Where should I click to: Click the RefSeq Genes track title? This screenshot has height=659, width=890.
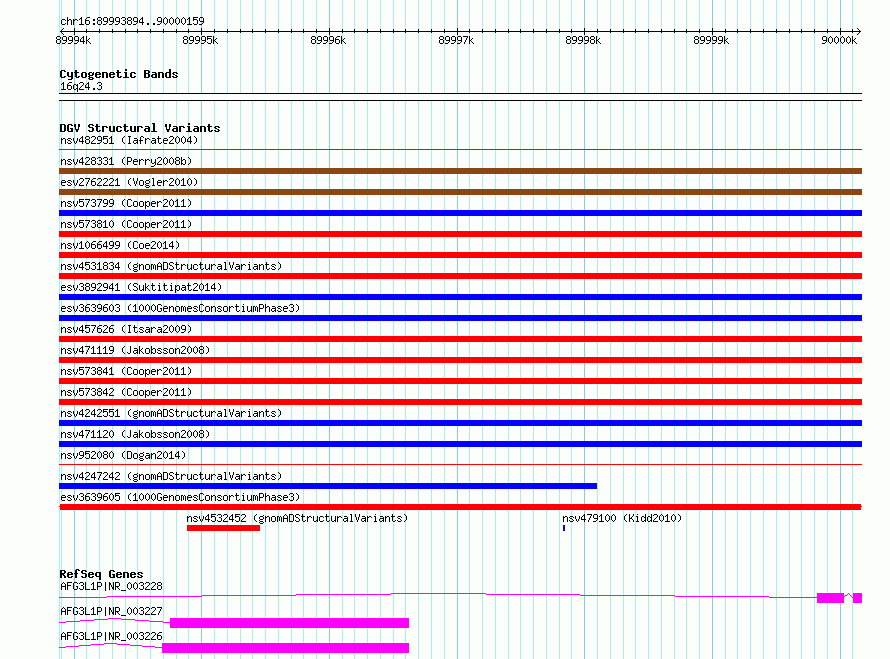(101, 574)
